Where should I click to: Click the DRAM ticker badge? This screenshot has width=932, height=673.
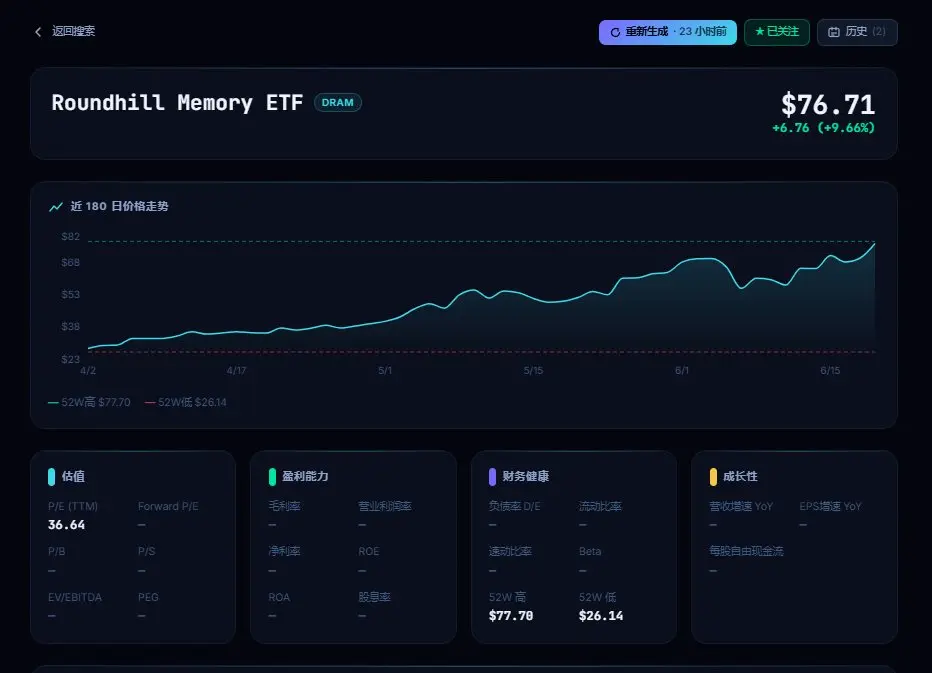(x=338, y=102)
